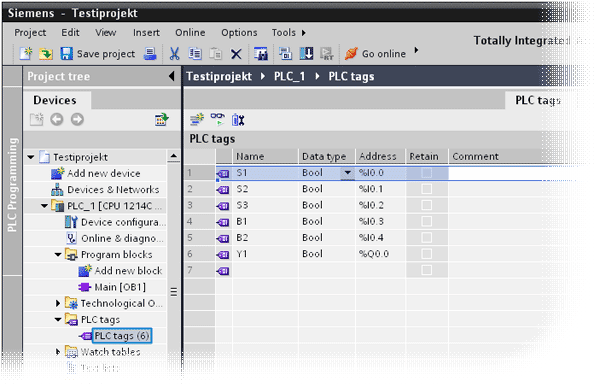
Task: Click the Cut scissors icon in toolbar
Action: coord(174,54)
